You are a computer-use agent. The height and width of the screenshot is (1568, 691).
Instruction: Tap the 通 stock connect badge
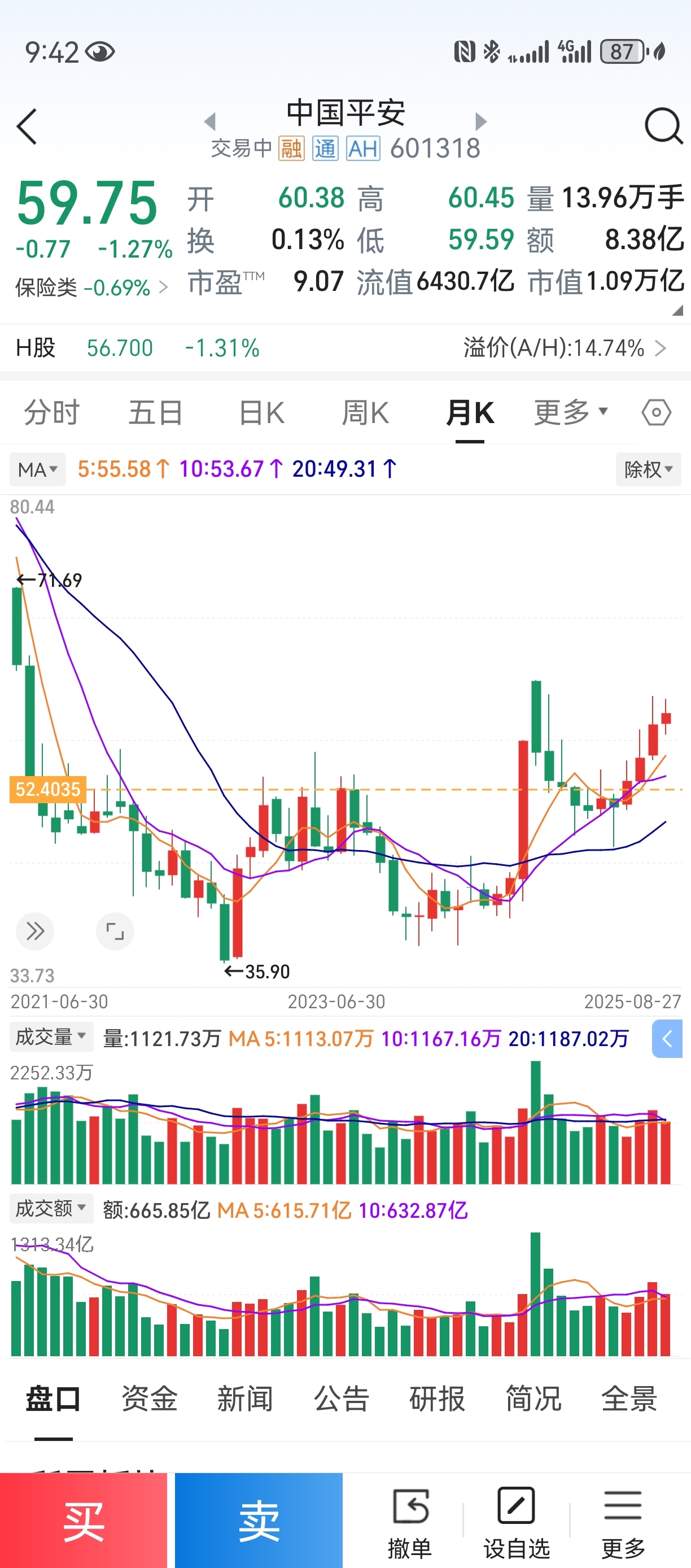pos(325,148)
